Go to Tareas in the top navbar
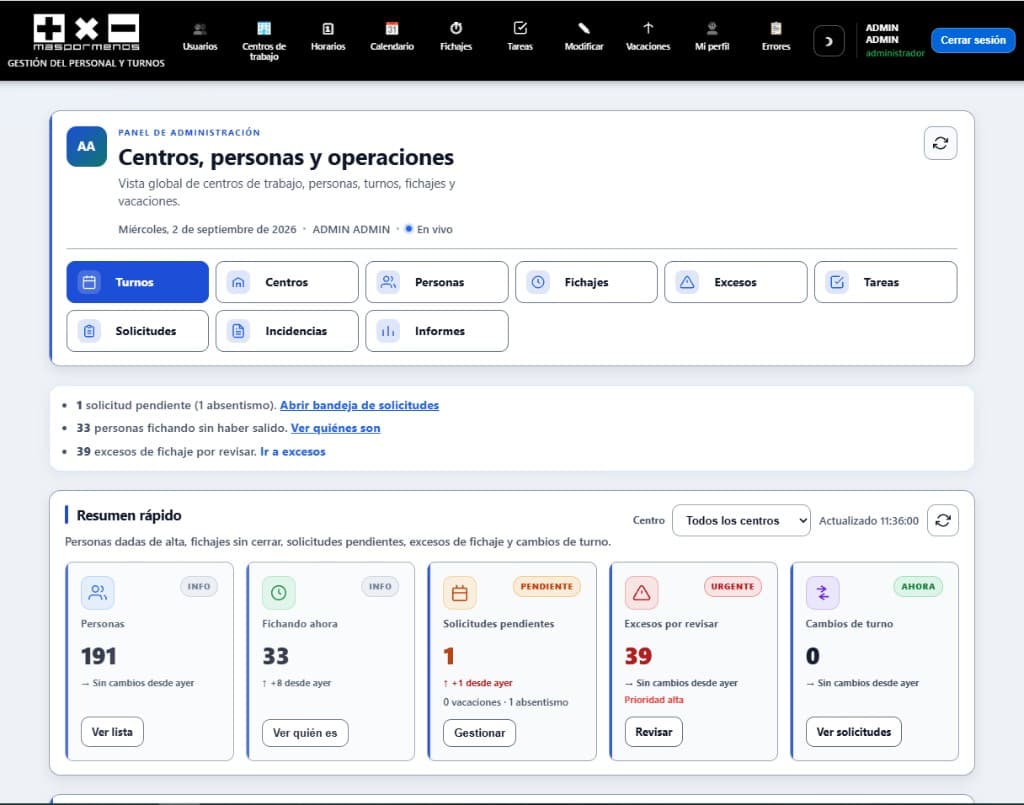Screen dimensions: 1024x805 tap(520, 37)
